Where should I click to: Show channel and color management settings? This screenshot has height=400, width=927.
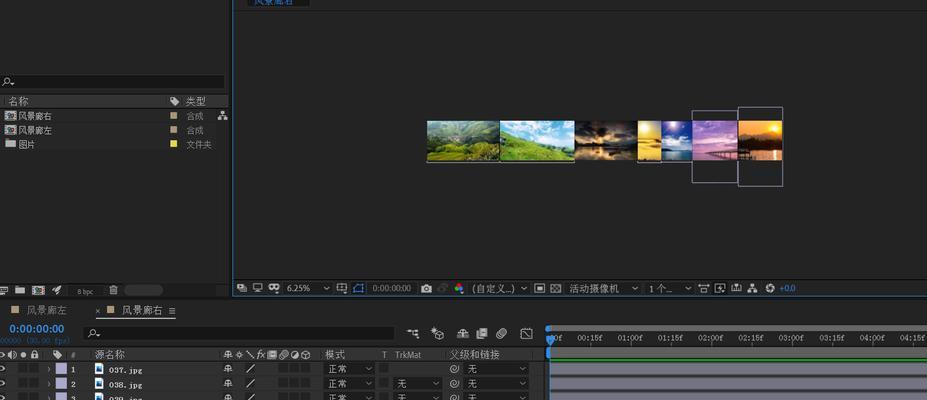pos(459,288)
